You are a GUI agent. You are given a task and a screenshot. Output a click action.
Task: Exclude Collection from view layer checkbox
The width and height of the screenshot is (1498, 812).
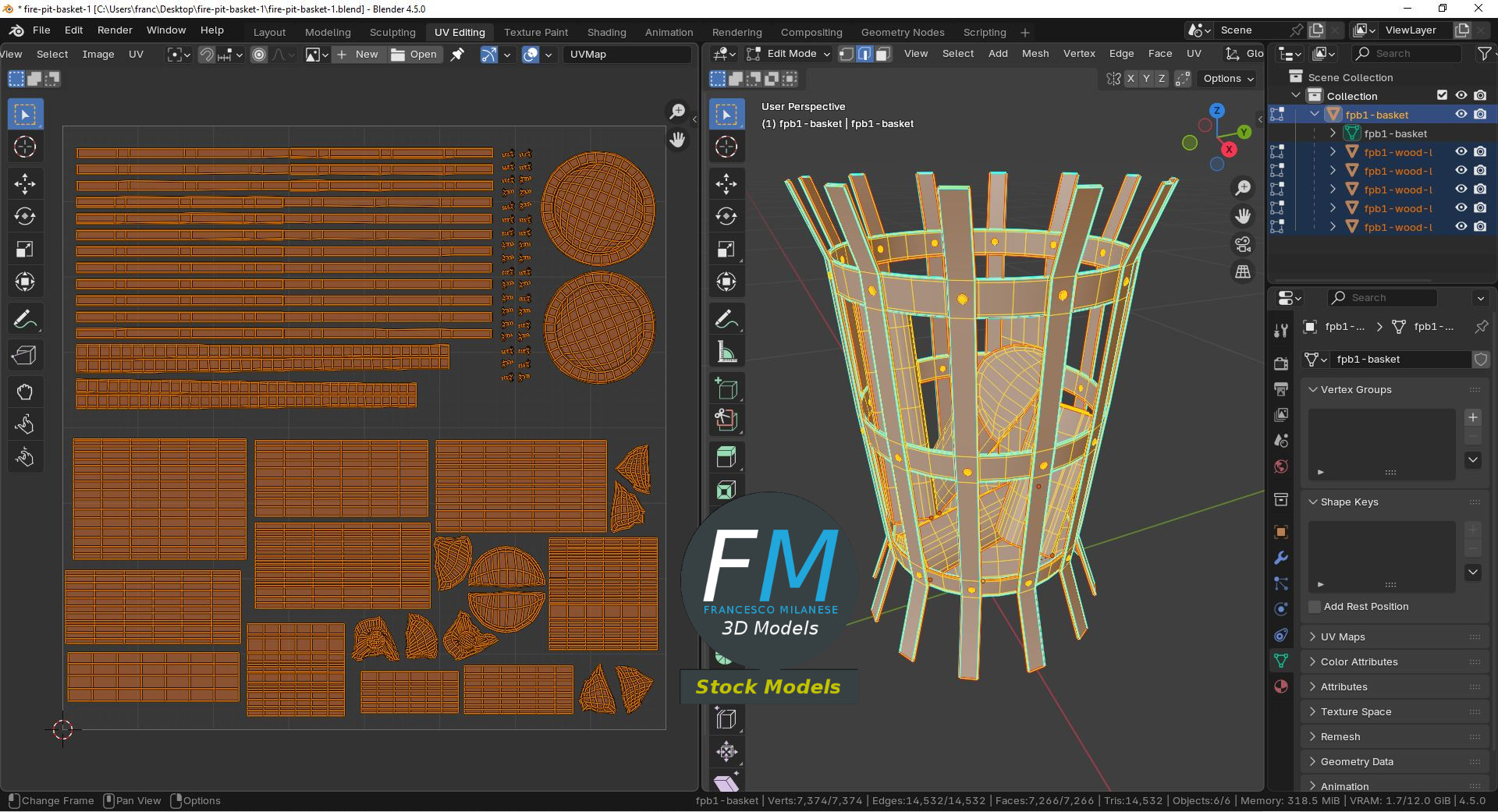tap(1442, 95)
